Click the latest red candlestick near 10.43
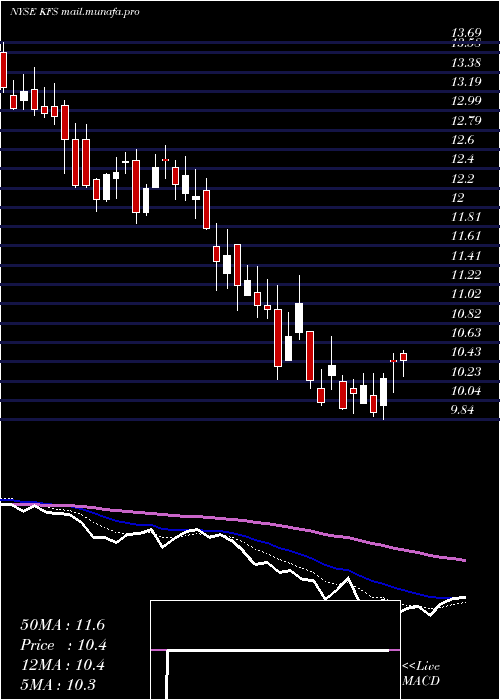Image resolution: width=500 pixels, height=700 pixels. pos(404,357)
